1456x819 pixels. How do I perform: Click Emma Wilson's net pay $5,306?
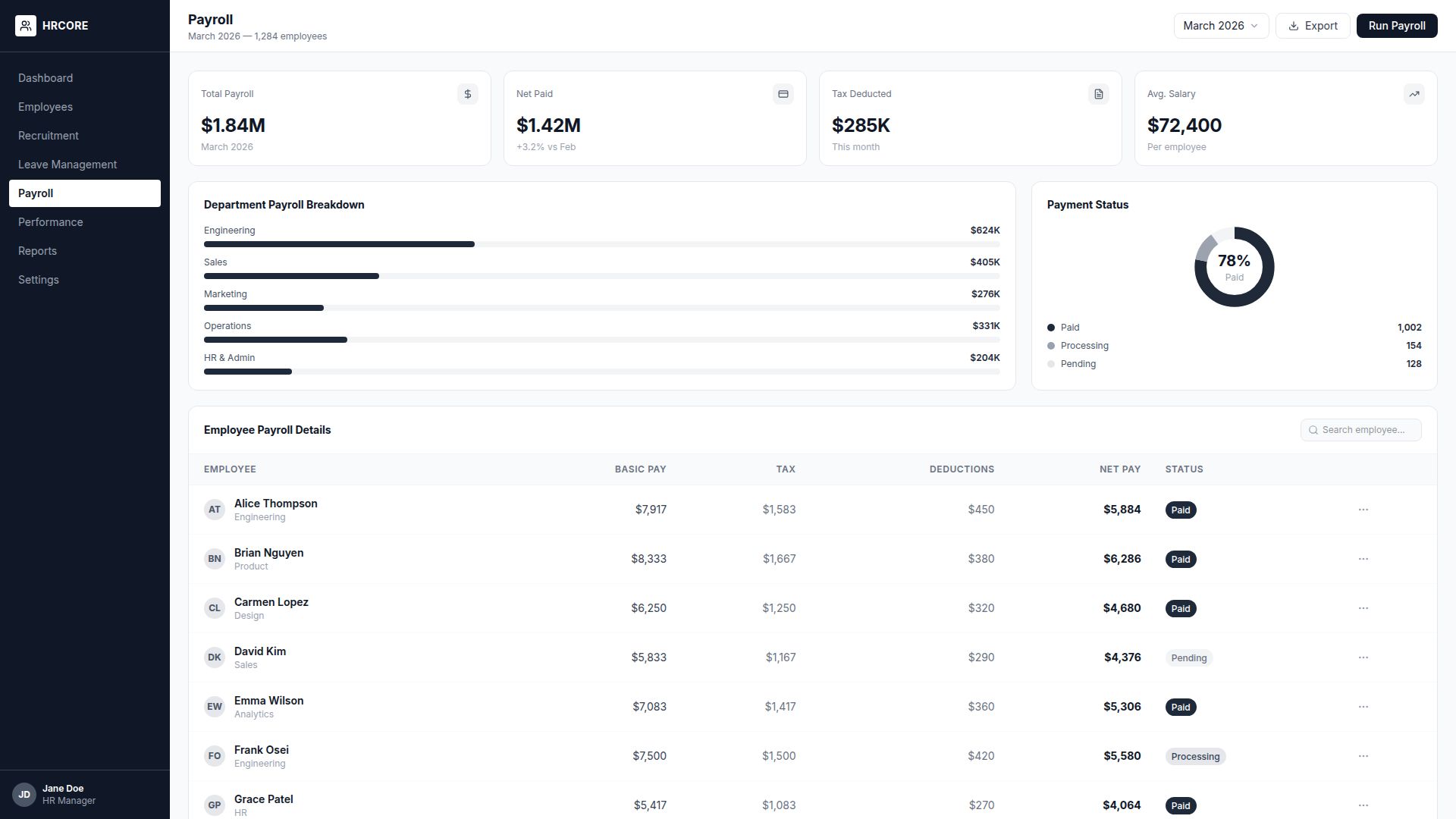click(1122, 707)
